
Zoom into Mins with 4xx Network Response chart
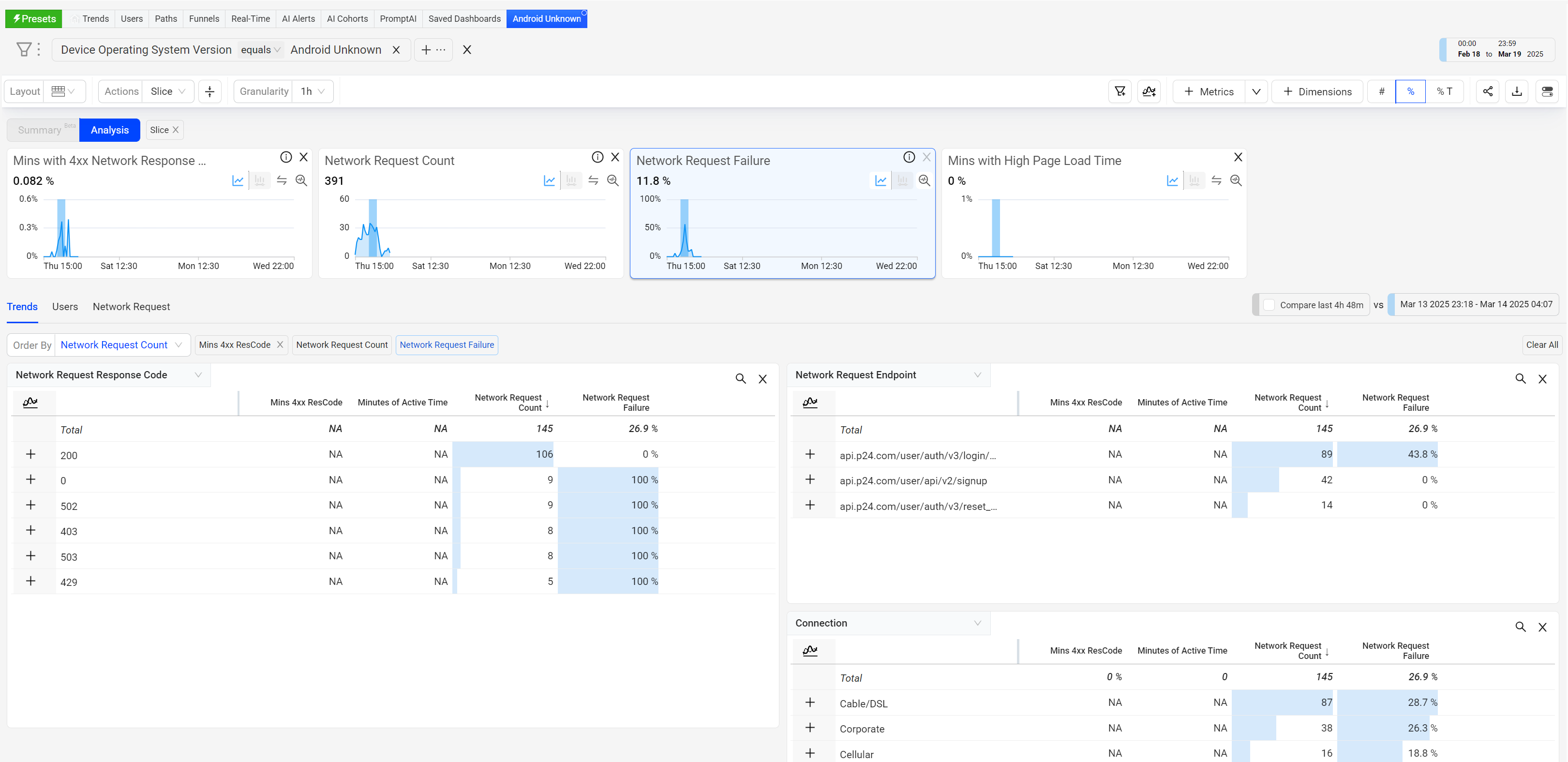tap(301, 180)
